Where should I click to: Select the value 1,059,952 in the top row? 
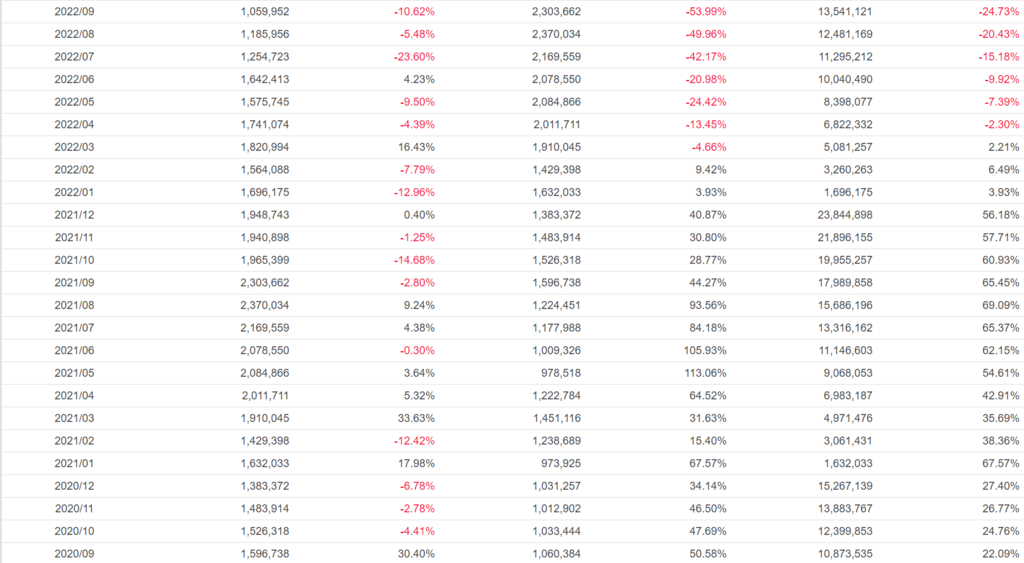click(265, 12)
